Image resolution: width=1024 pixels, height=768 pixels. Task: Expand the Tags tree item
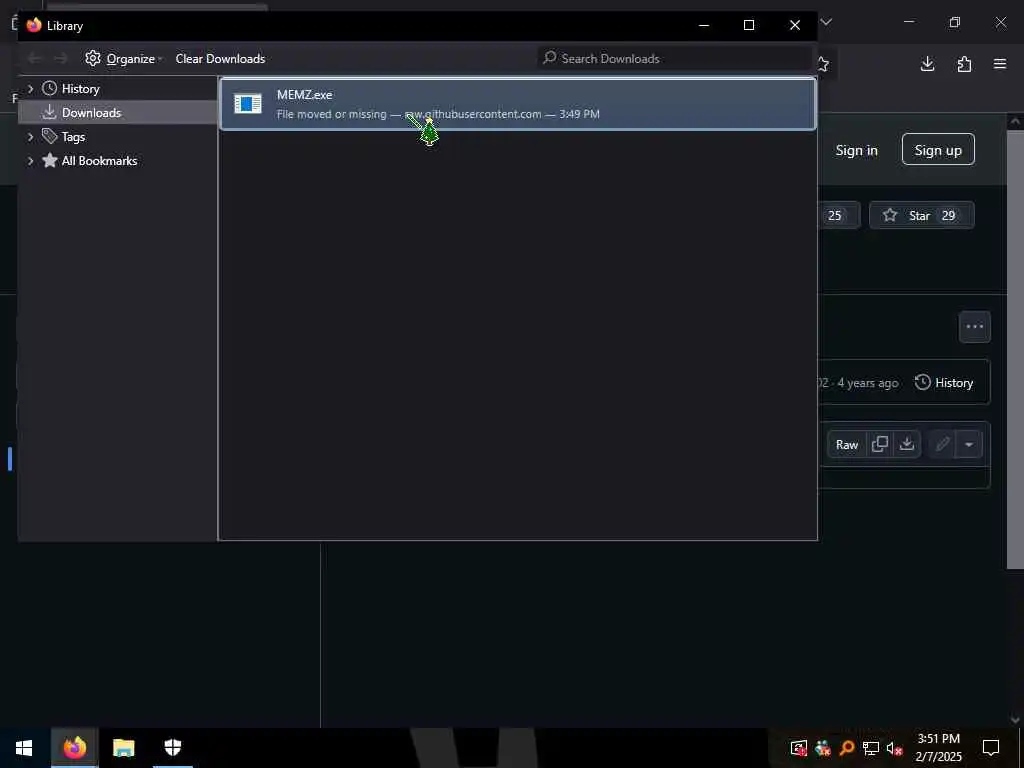(x=30, y=136)
